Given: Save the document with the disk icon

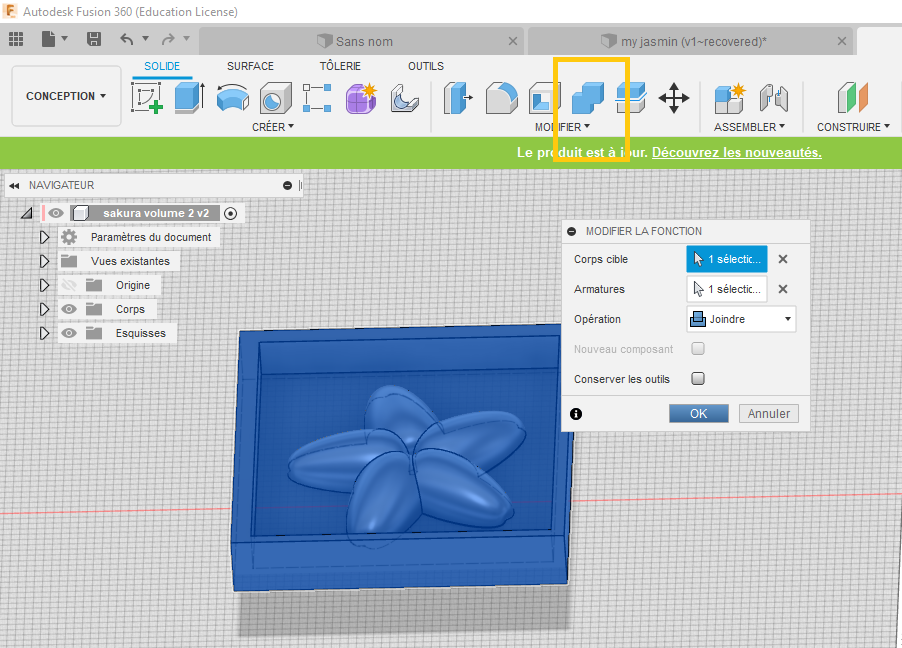Looking at the screenshot, I should click(94, 39).
